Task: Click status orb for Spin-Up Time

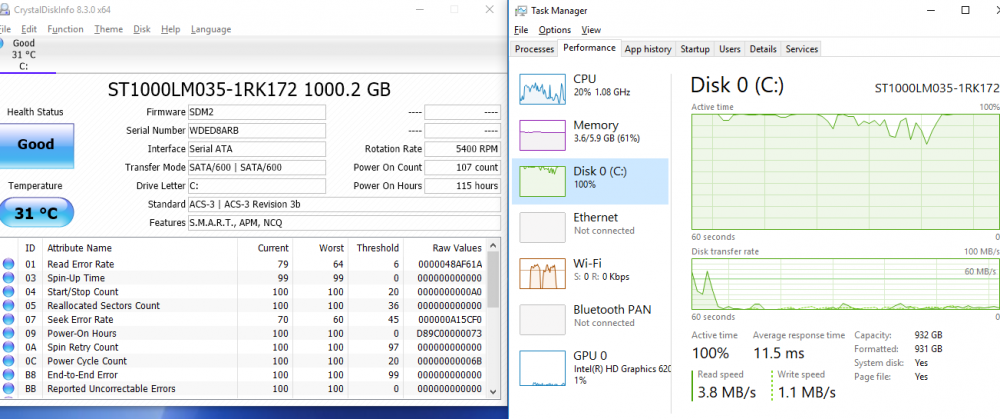Action: (8, 278)
